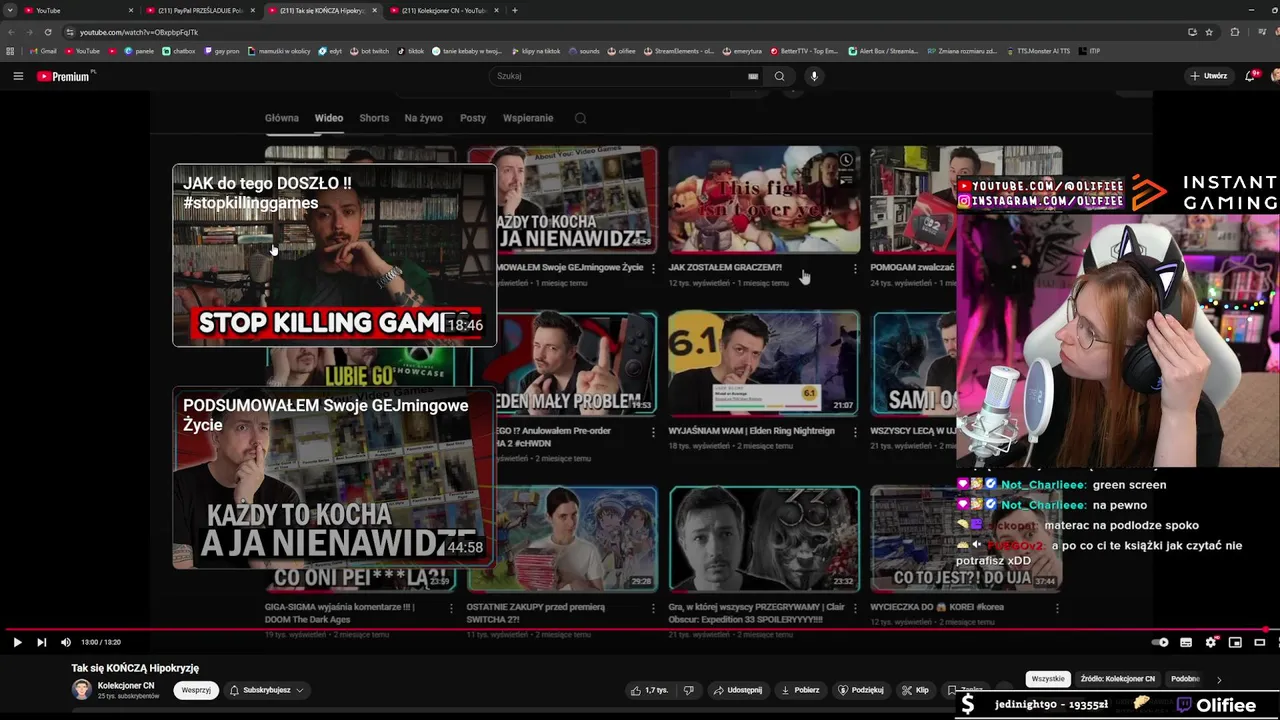
Task: Open the StreamElements bookmark
Action: (679, 51)
